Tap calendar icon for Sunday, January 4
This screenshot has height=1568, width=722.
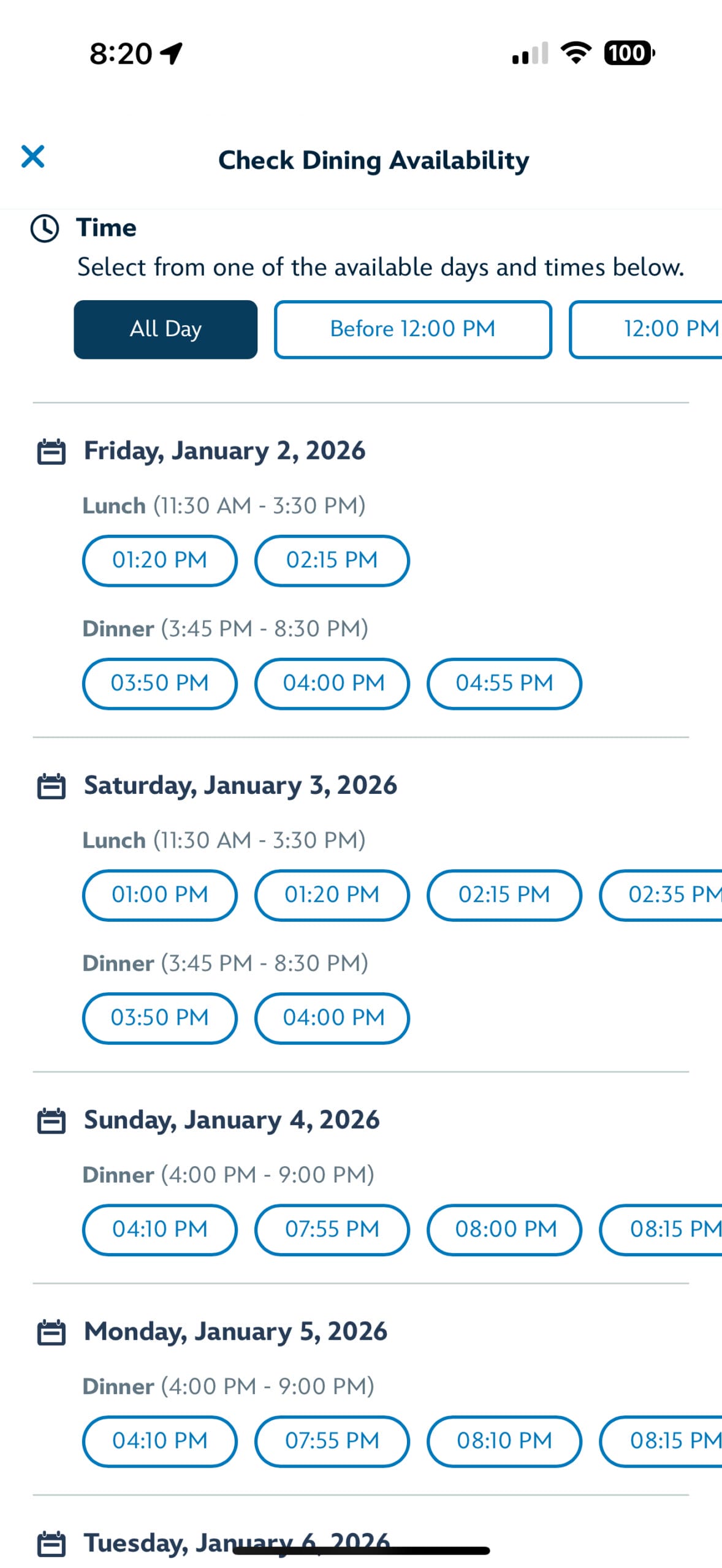point(51,1121)
